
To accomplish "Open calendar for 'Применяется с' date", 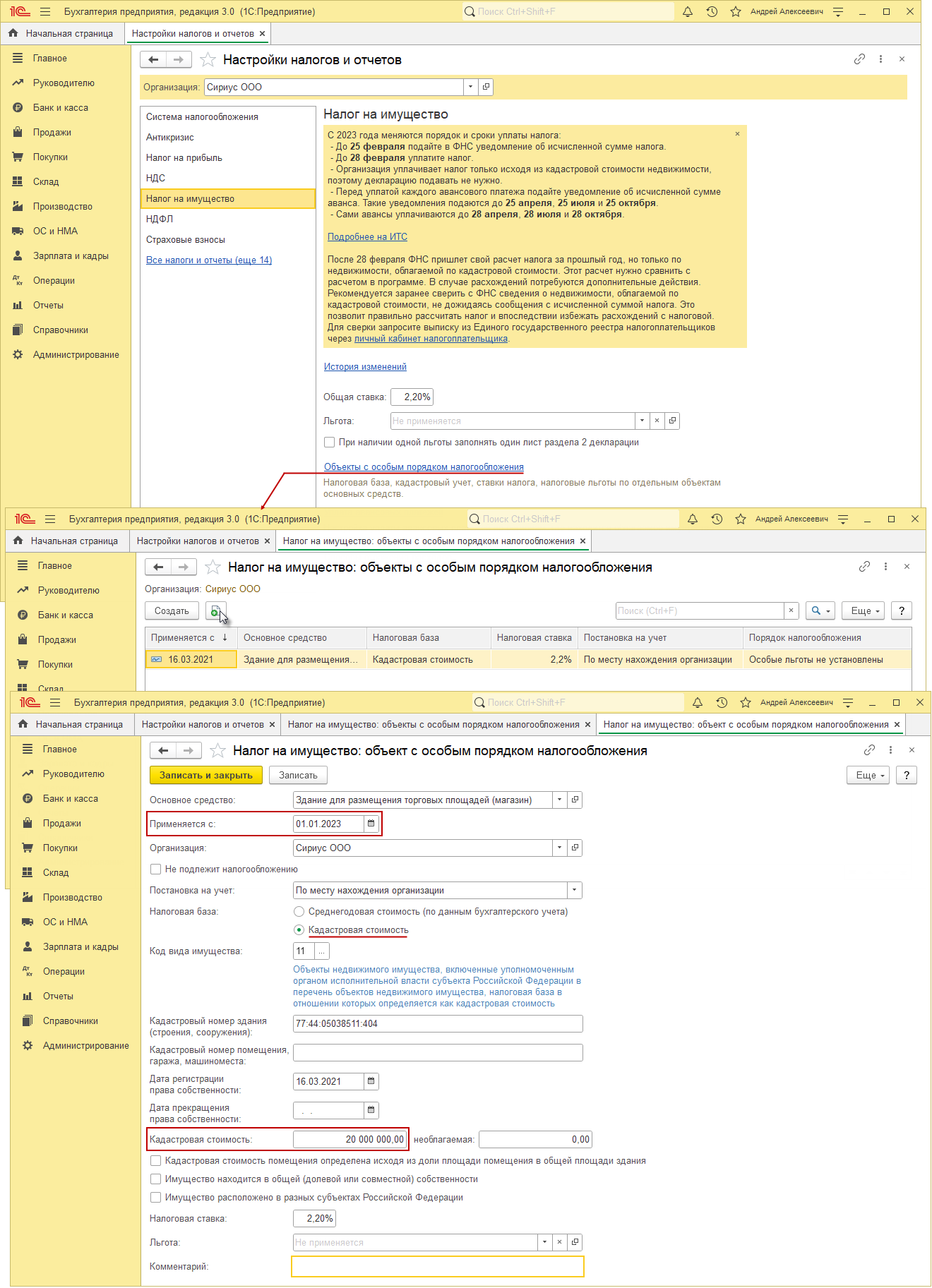I will point(371,824).
